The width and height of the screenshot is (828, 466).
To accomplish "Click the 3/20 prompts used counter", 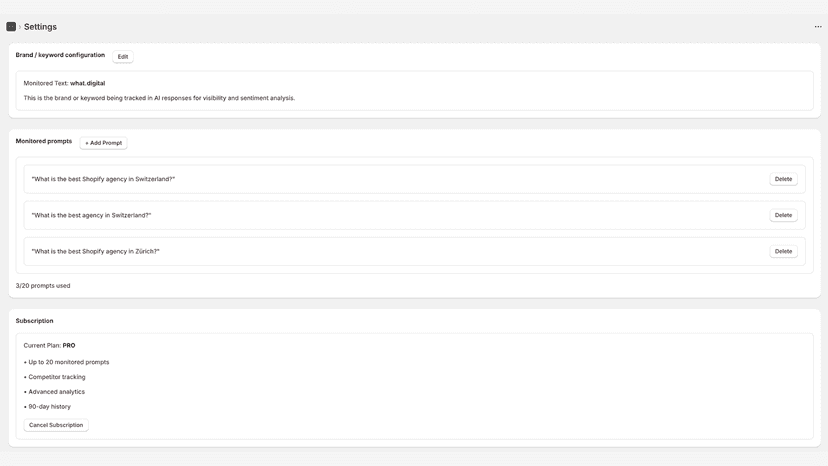I will click(x=43, y=285).
